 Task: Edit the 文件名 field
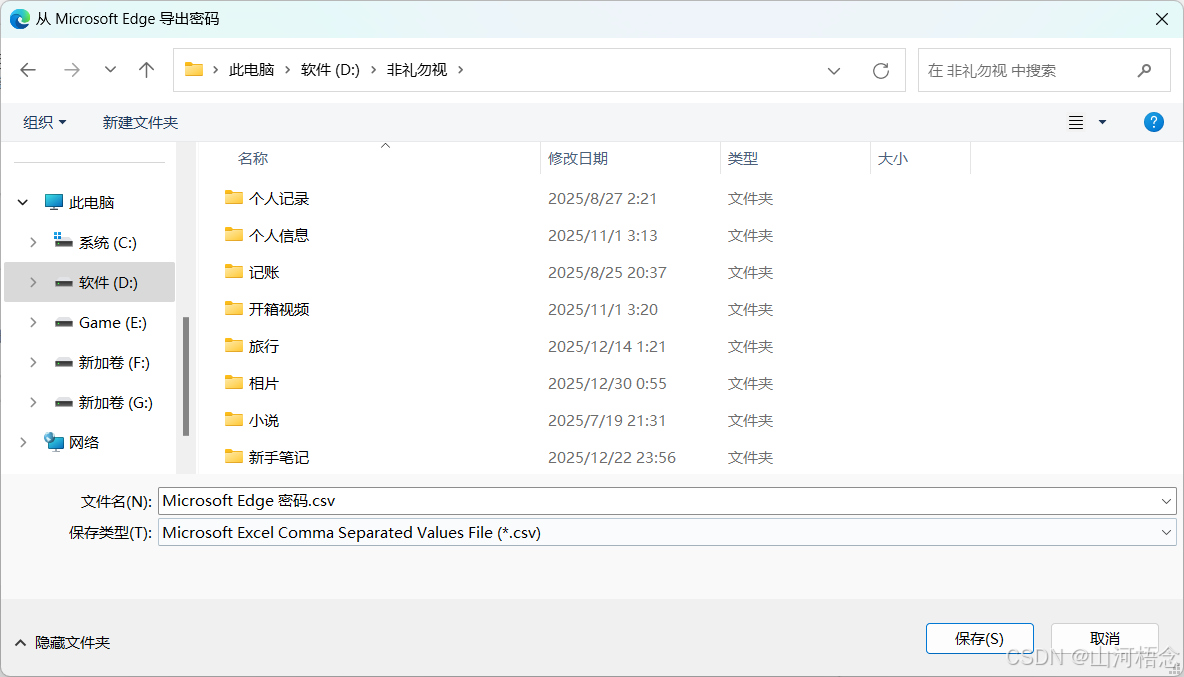coord(657,501)
